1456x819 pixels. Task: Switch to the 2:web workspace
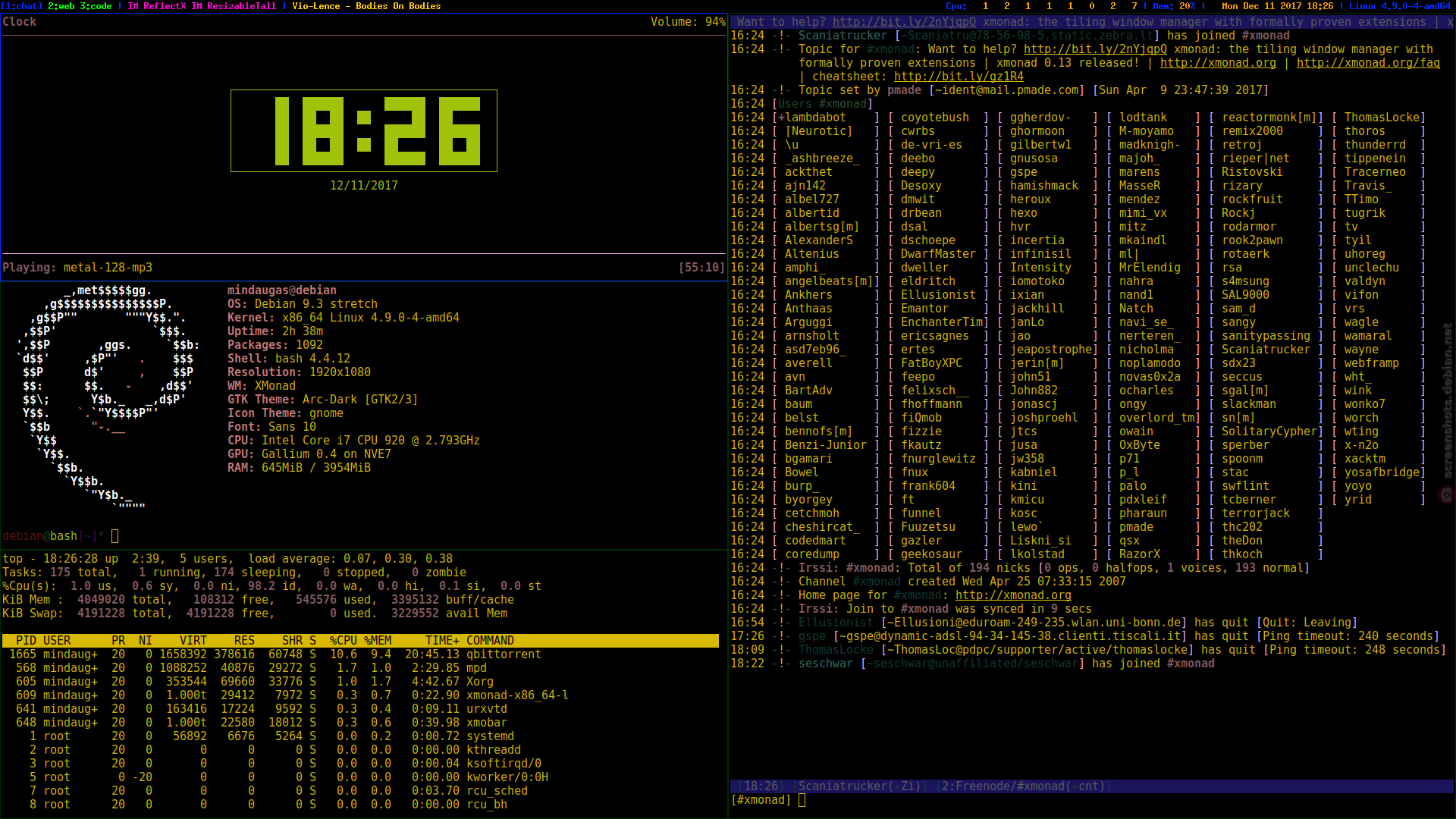coord(61,6)
